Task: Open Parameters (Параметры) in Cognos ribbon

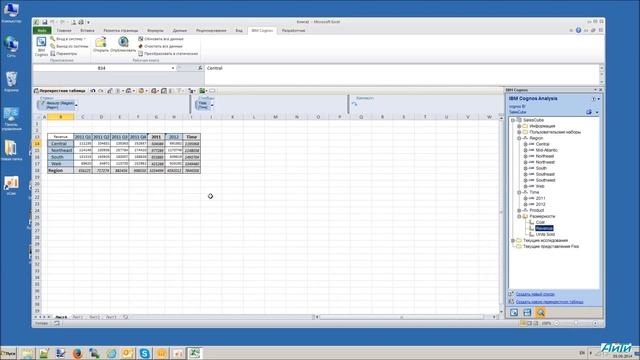Action: point(63,53)
